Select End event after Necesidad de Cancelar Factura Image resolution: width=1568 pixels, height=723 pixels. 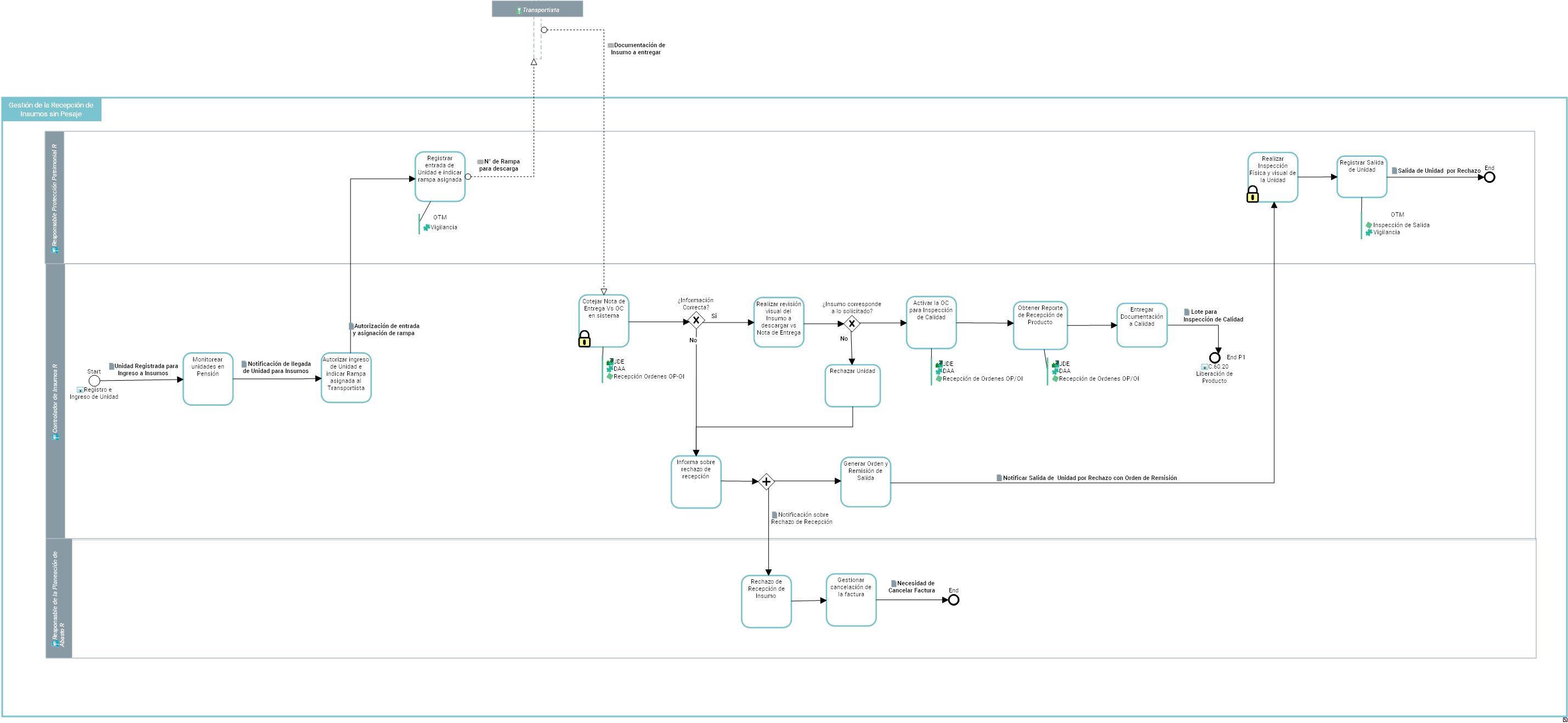click(954, 600)
